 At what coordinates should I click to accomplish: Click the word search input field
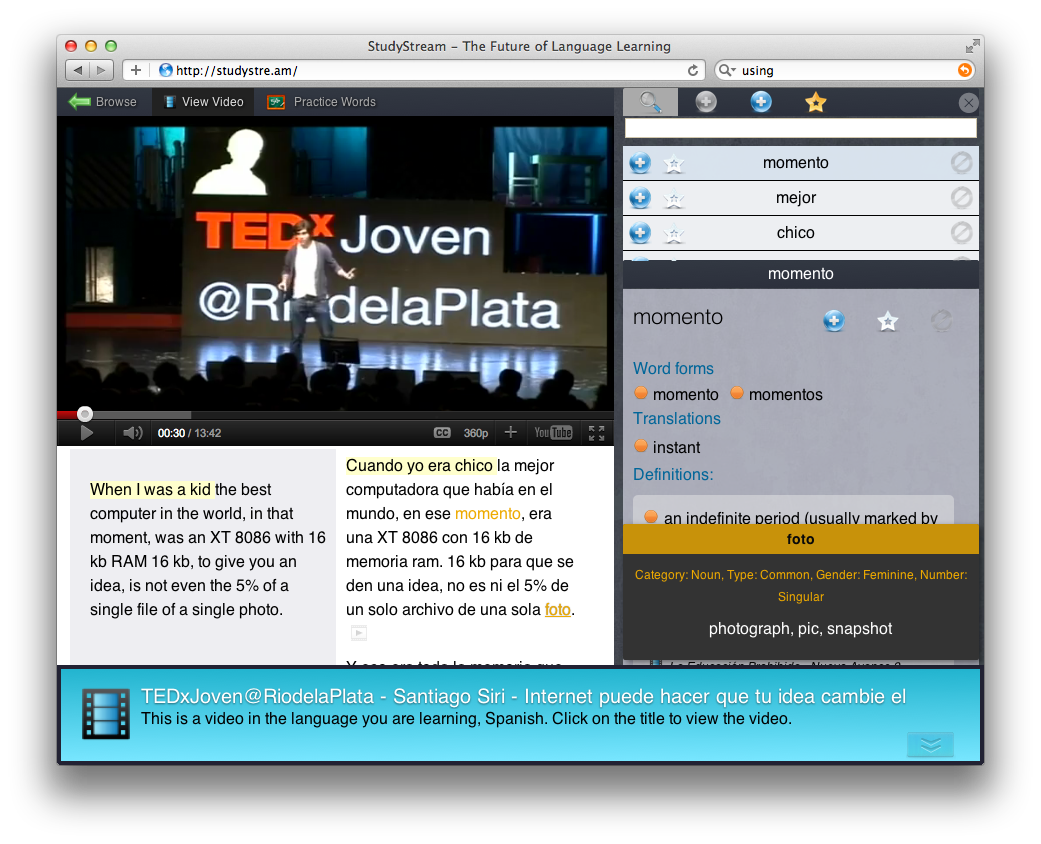pos(801,128)
